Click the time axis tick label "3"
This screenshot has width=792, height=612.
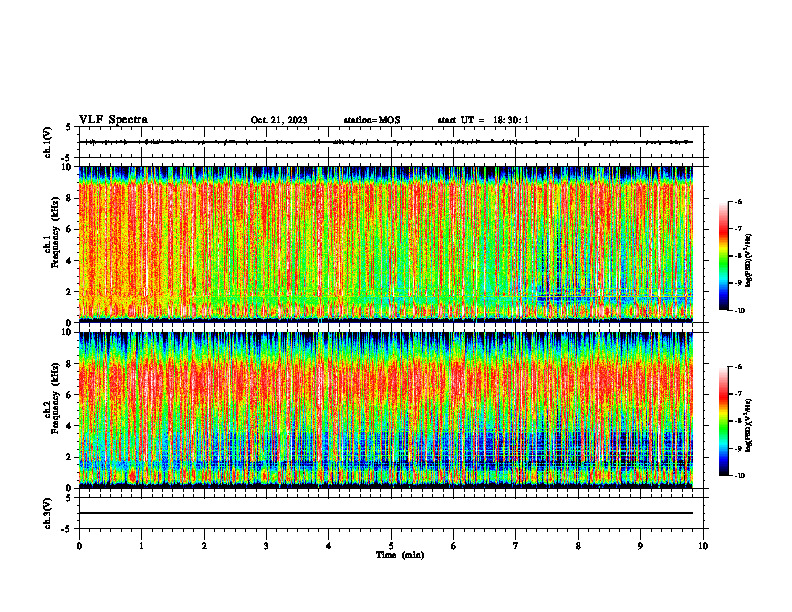(x=267, y=546)
